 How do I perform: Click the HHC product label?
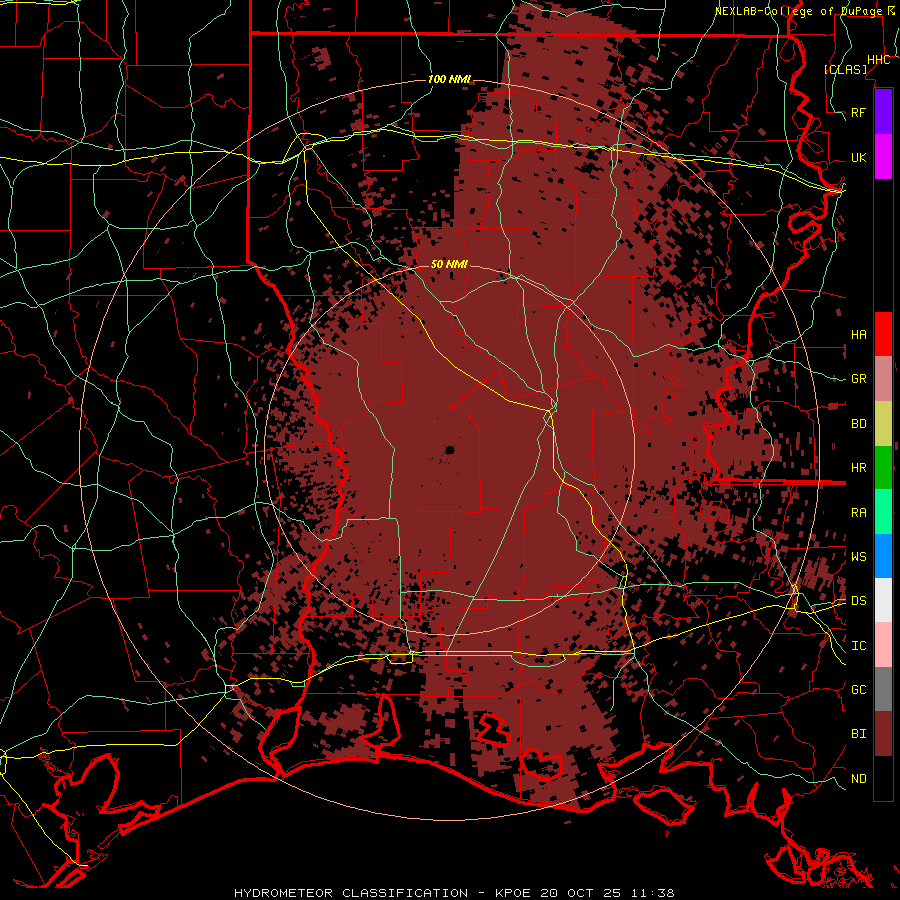878,60
